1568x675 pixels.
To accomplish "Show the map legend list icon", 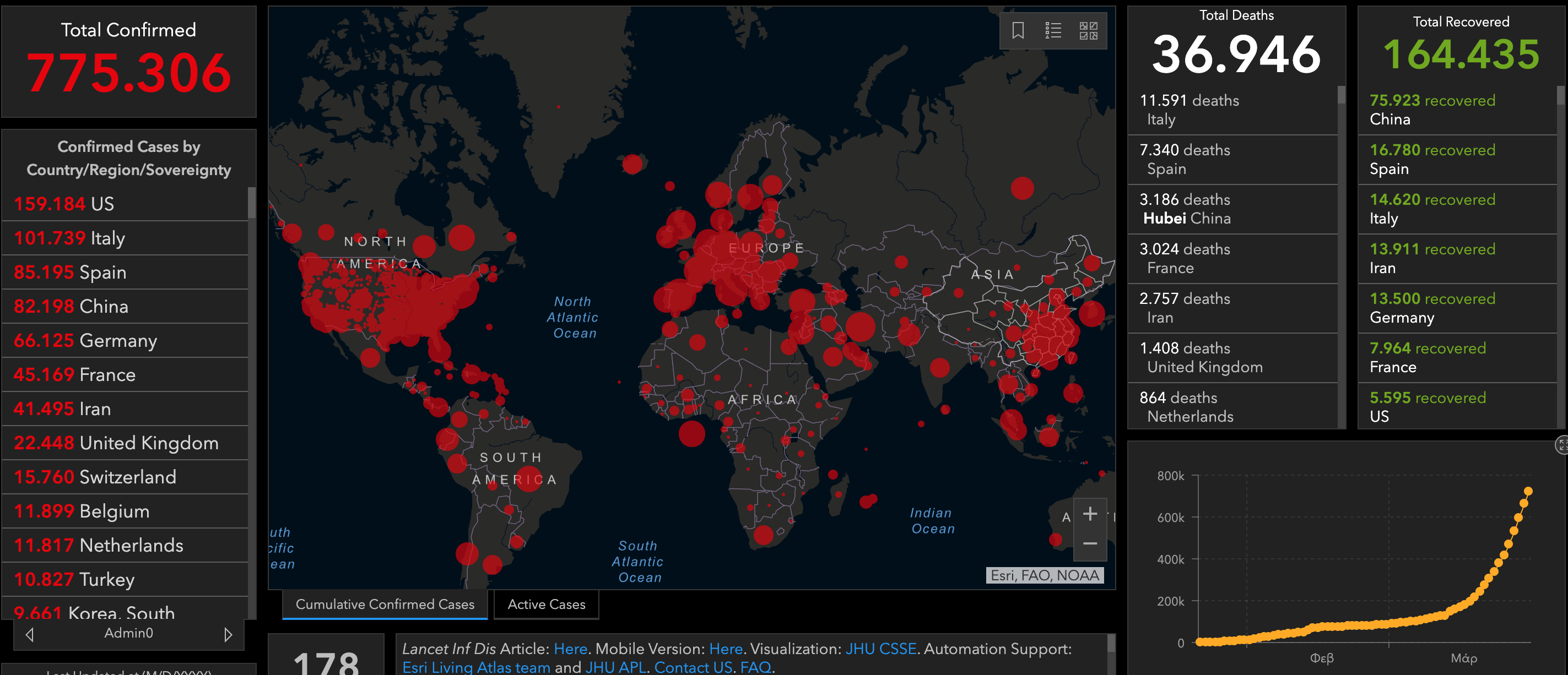I will tap(1053, 30).
